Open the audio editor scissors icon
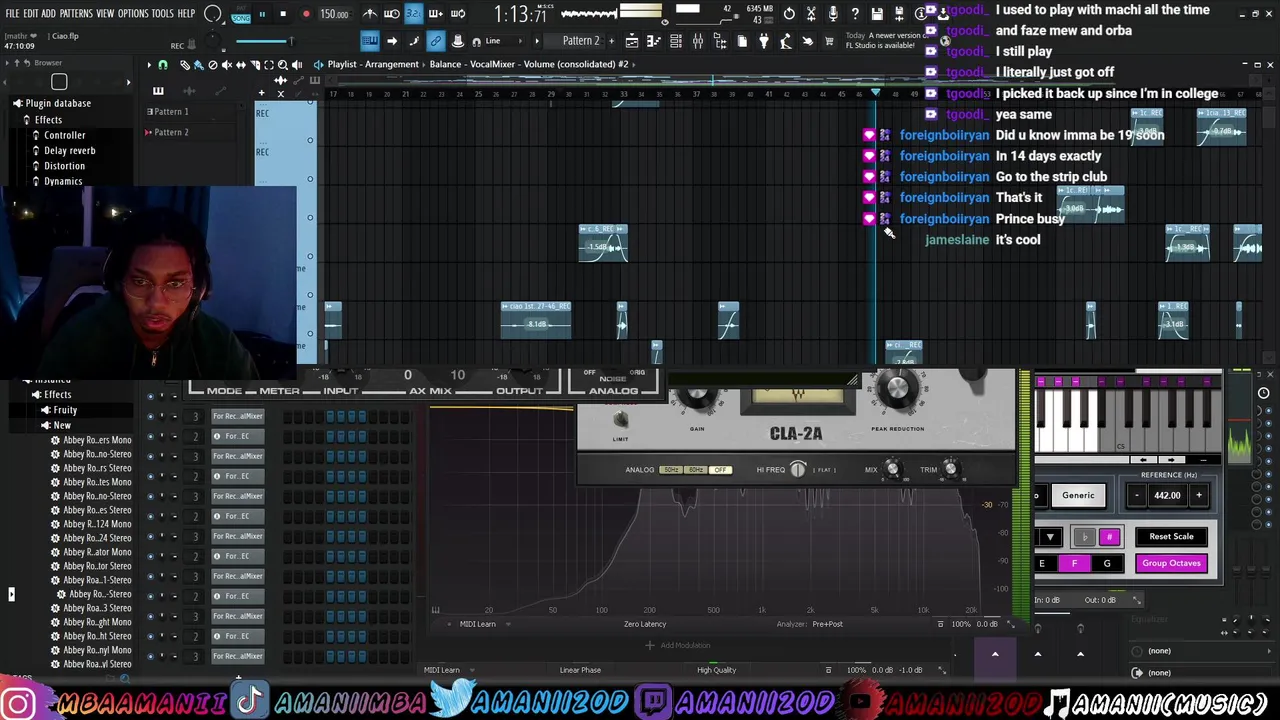 point(811,14)
